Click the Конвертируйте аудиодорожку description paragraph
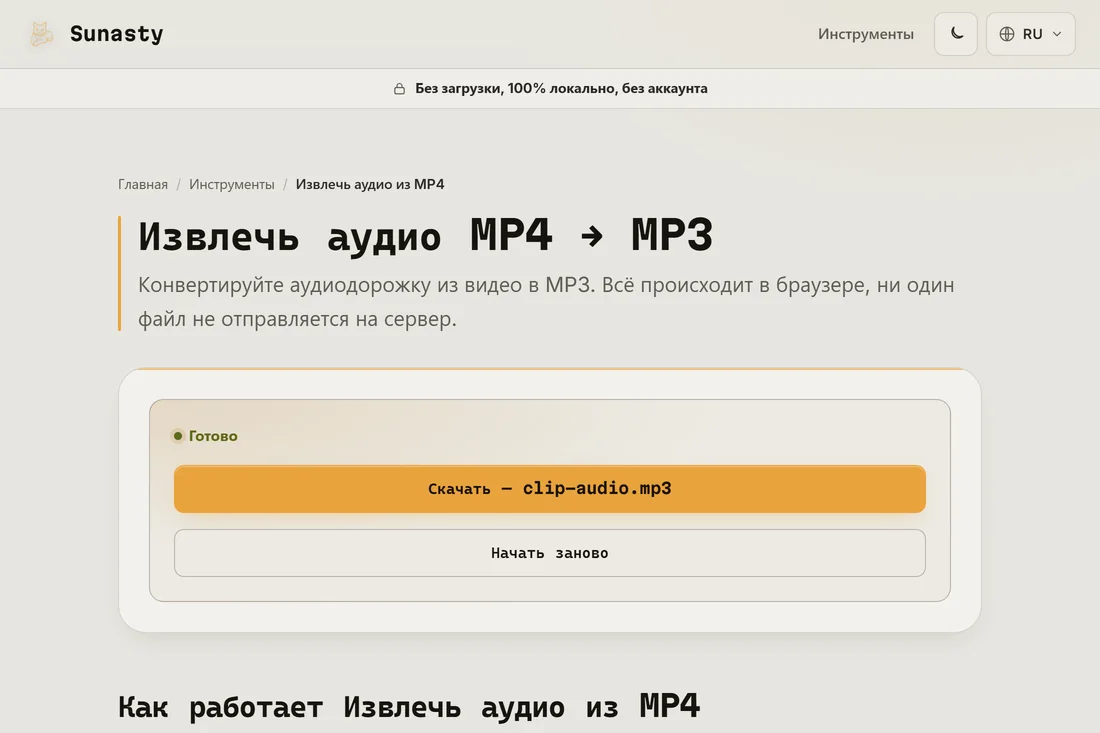The width and height of the screenshot is (1100, 733). [546, 302]
